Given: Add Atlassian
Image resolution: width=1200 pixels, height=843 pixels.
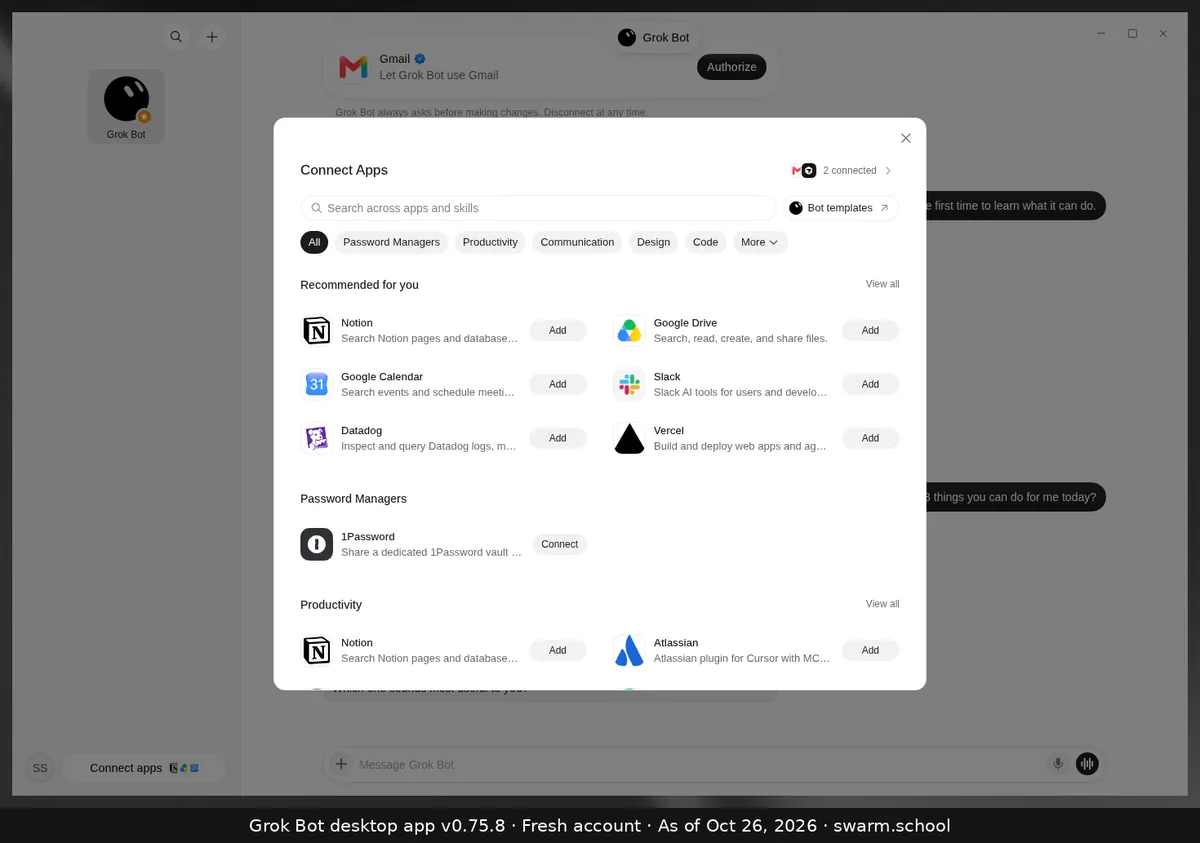Looking at the screenshot, I should click(870, 651).
